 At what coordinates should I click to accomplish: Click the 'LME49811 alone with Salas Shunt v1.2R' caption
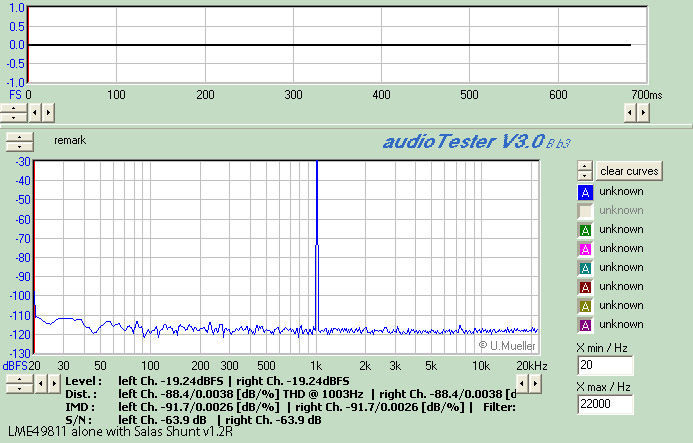point(120,432)
